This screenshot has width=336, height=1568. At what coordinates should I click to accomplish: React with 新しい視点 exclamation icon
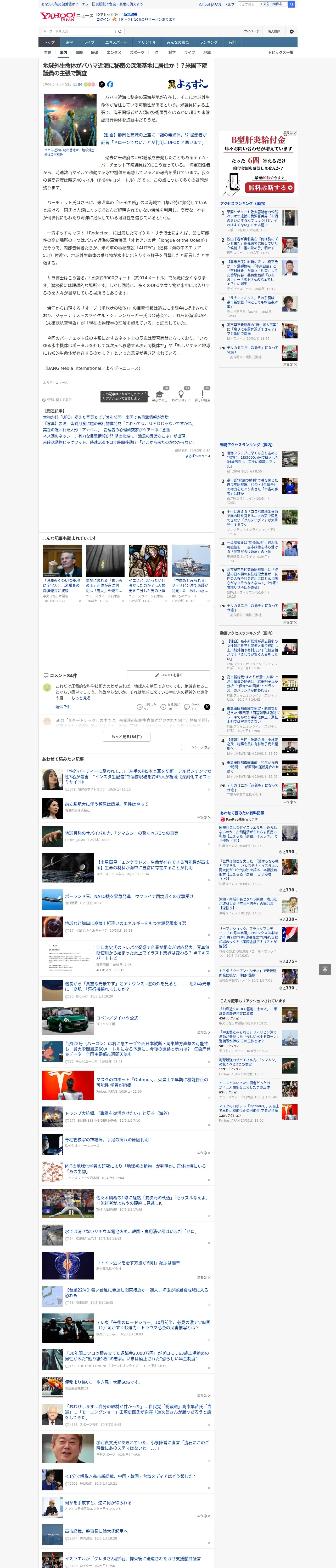[203, 394]
